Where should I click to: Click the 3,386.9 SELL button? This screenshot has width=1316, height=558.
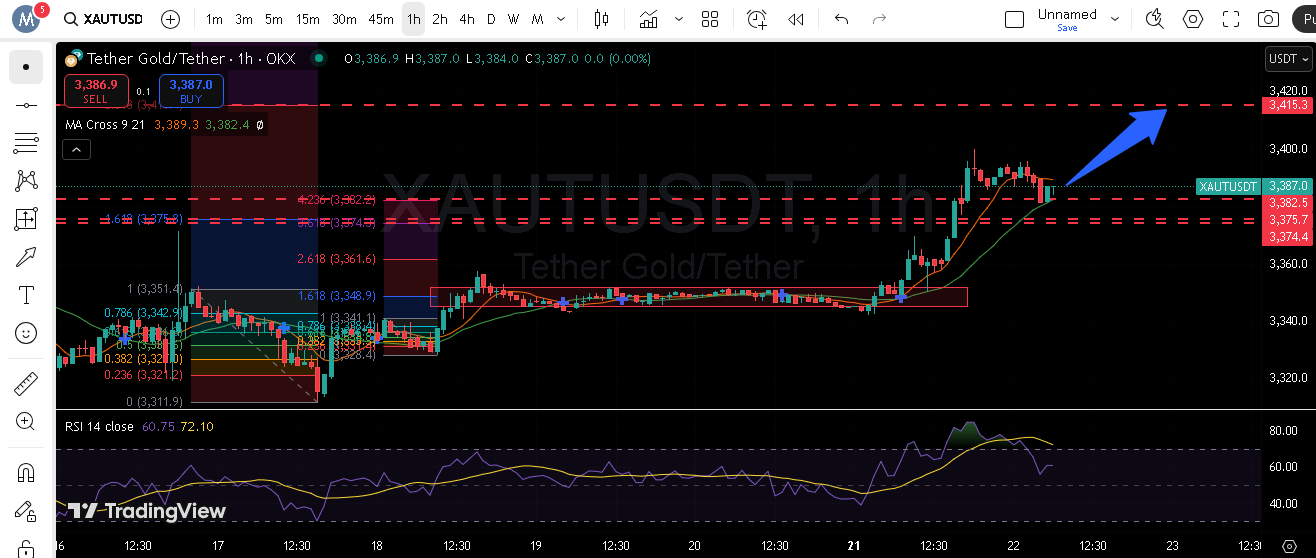95,91
